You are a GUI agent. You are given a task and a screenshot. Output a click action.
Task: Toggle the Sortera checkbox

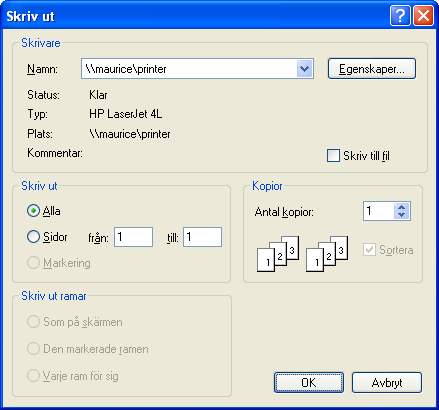click(369, 249)
